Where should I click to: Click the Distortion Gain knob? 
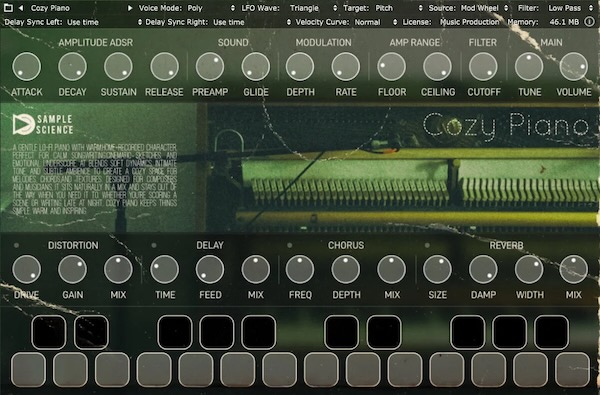(72, 269)
